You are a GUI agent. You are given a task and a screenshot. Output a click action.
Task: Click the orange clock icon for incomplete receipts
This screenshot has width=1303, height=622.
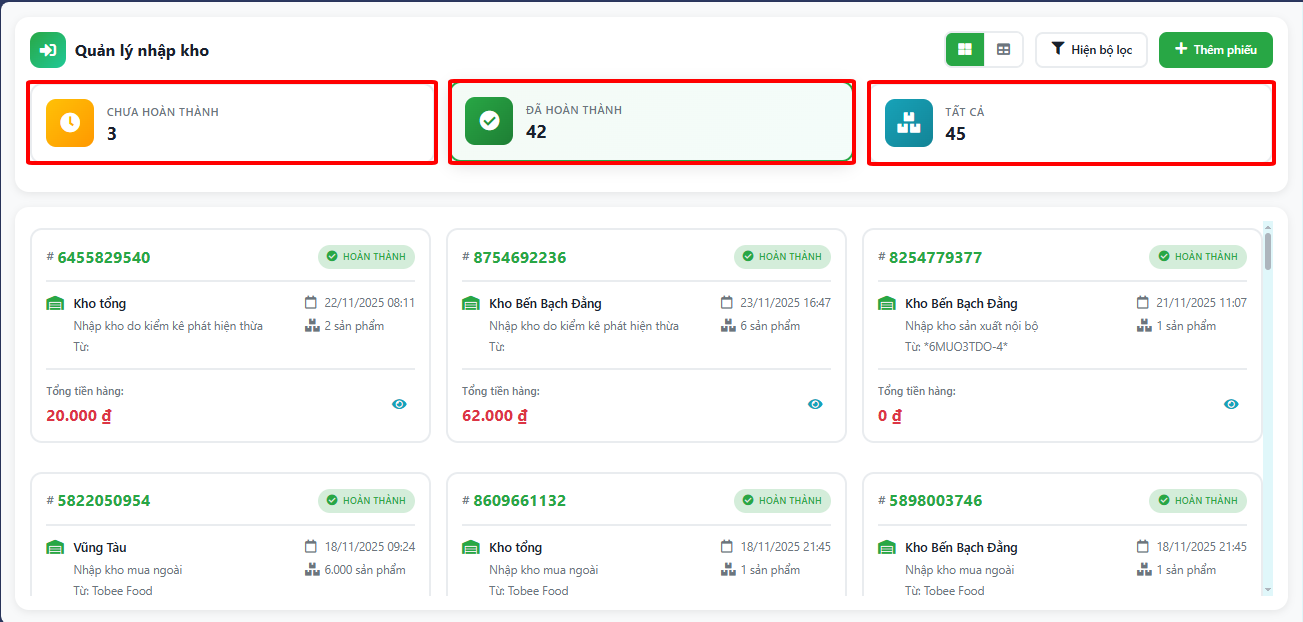70,122
